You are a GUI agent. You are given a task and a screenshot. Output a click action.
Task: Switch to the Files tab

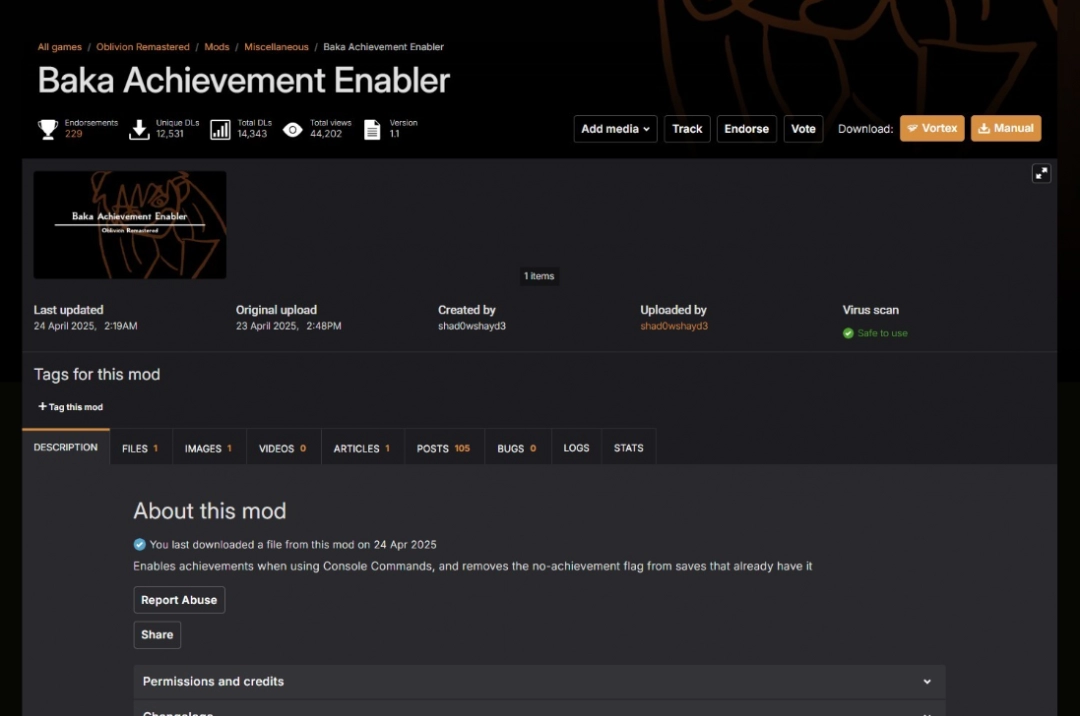[x=141, y=448]
